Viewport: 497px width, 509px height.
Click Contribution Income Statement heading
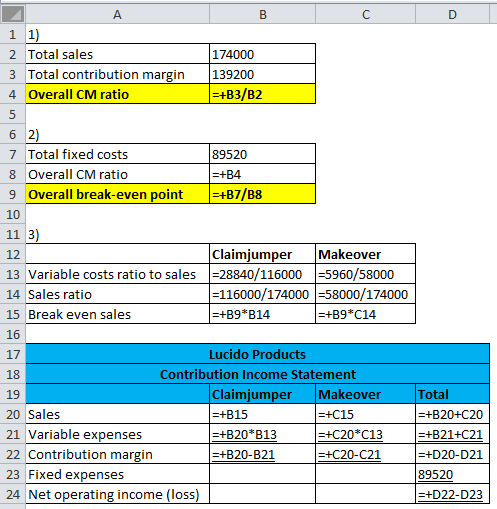[258, 374]
